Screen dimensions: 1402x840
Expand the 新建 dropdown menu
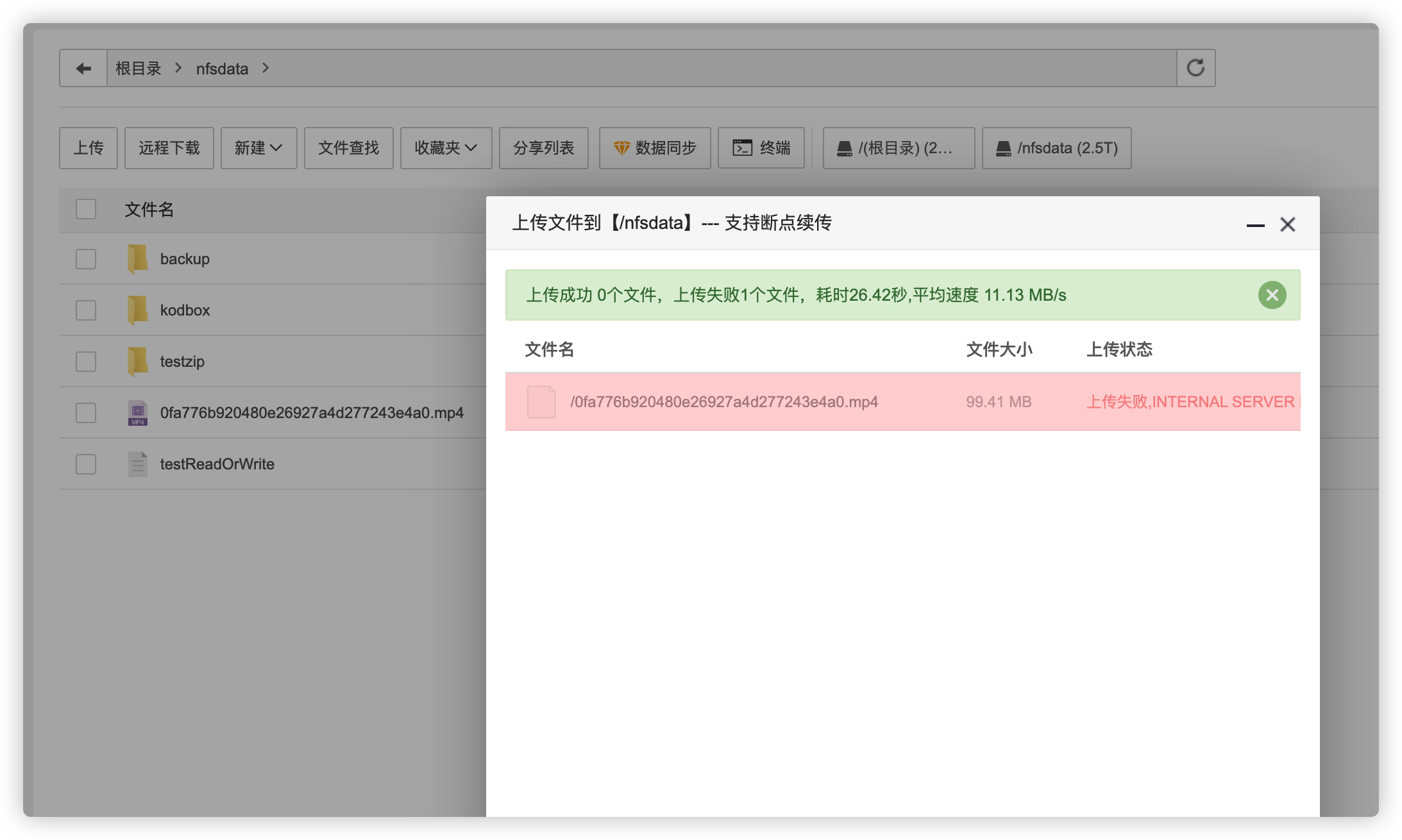coord(258,148)
